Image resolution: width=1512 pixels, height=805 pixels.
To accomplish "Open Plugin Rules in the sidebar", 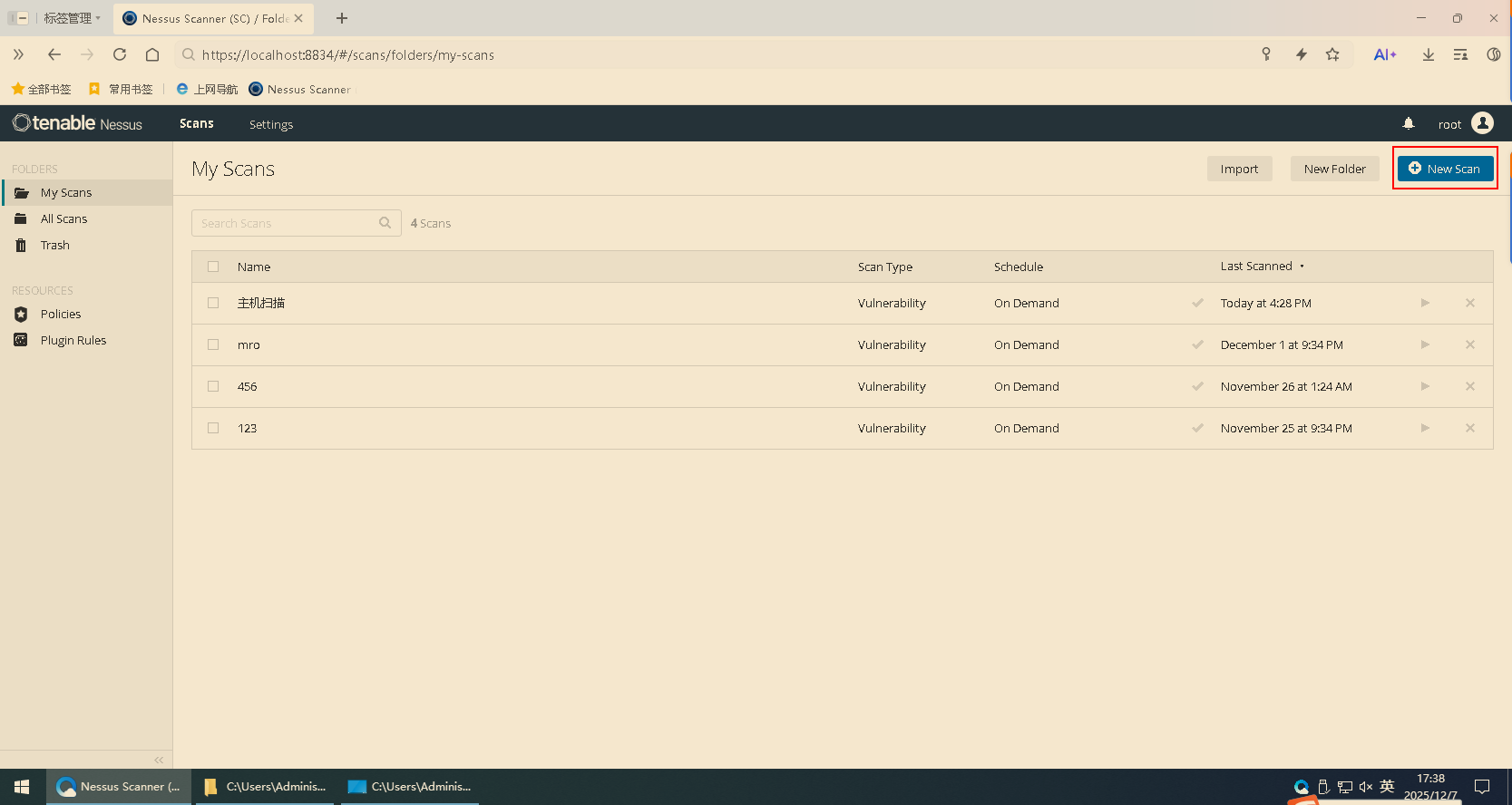I will (73, 340).
